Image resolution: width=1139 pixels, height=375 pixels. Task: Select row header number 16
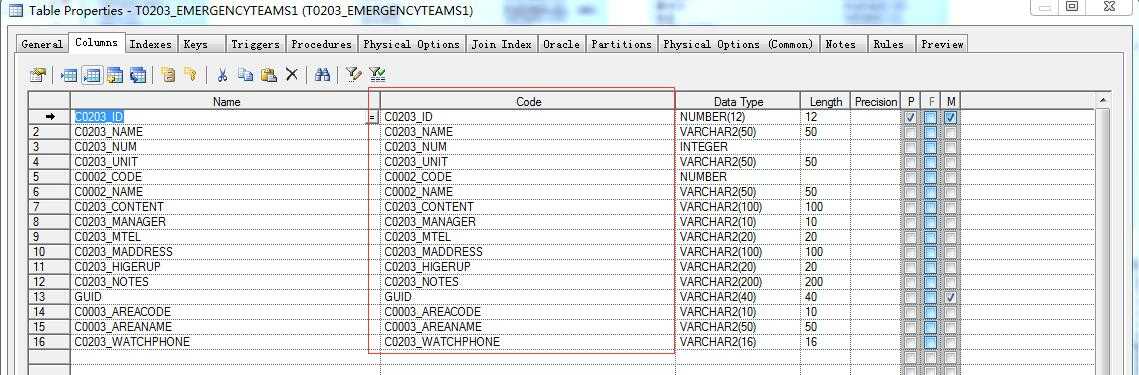tap(49, 342)
